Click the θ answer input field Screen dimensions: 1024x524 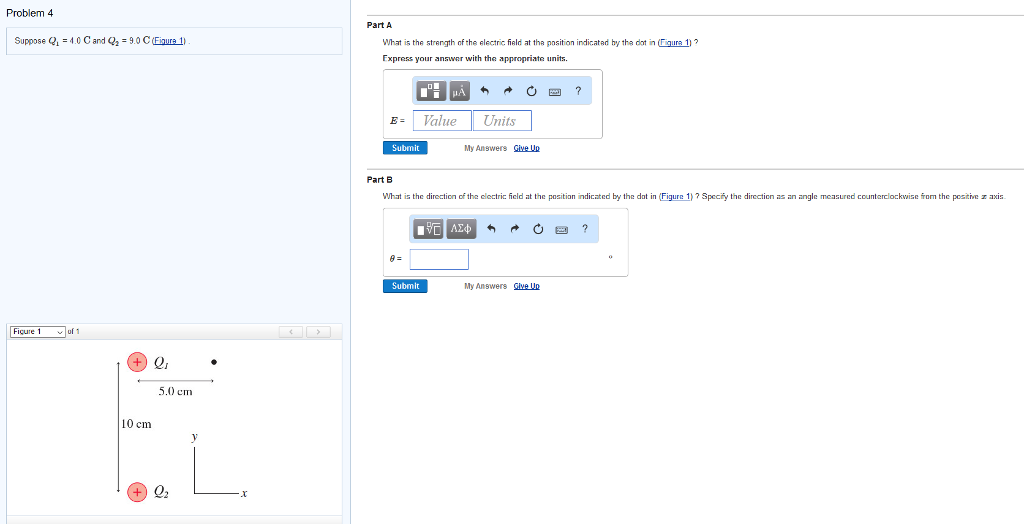click(x=439, y=259)
